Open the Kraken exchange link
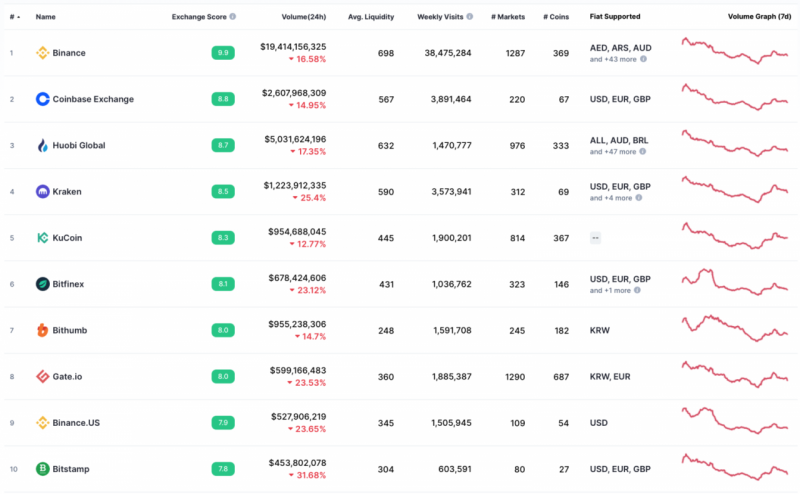Image resolution: width=800 pixels, height=494 pixels. pyautogui.click(x=67, y=191)
